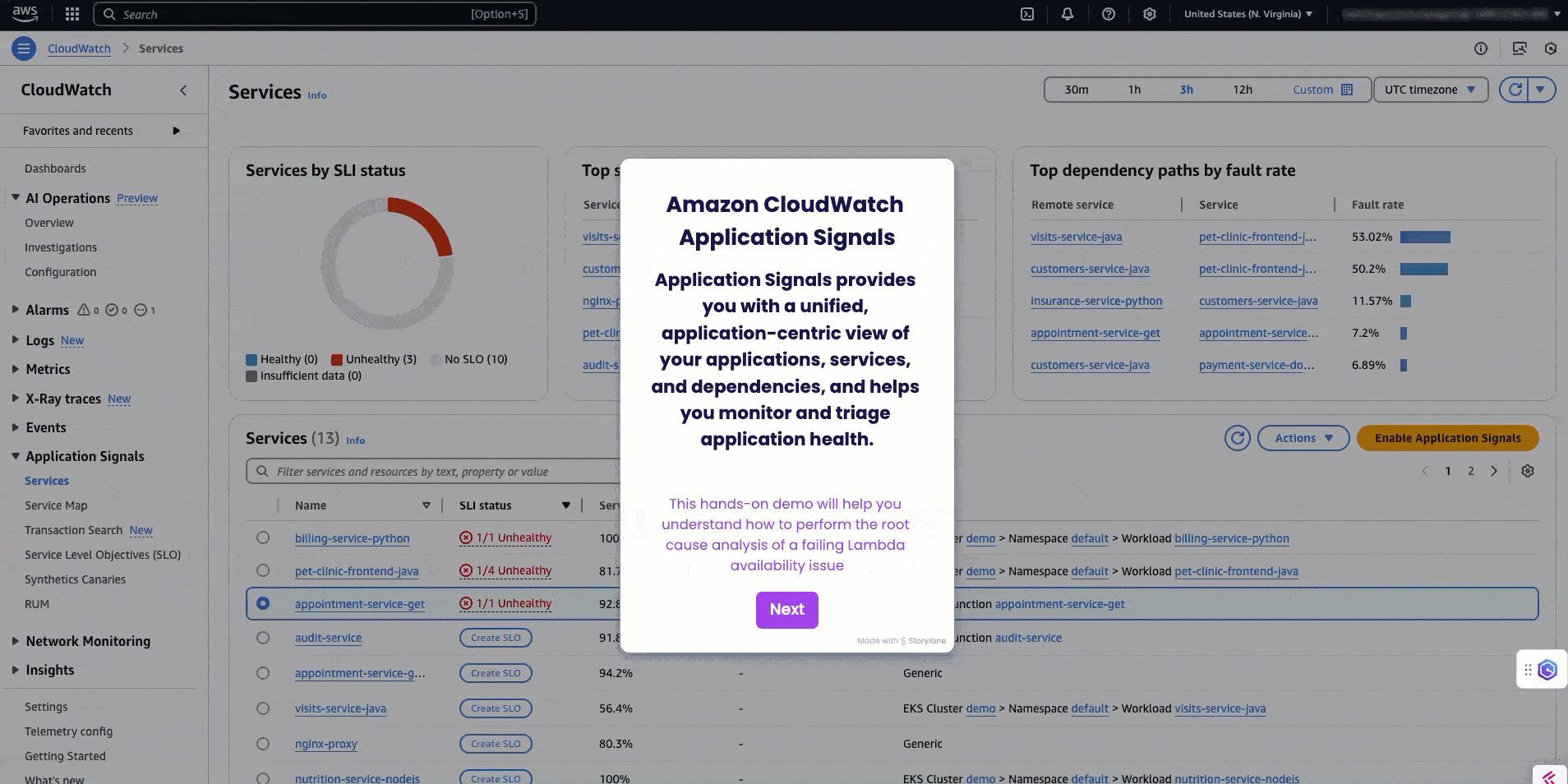Expand the Alarms section

click(16, 310)
